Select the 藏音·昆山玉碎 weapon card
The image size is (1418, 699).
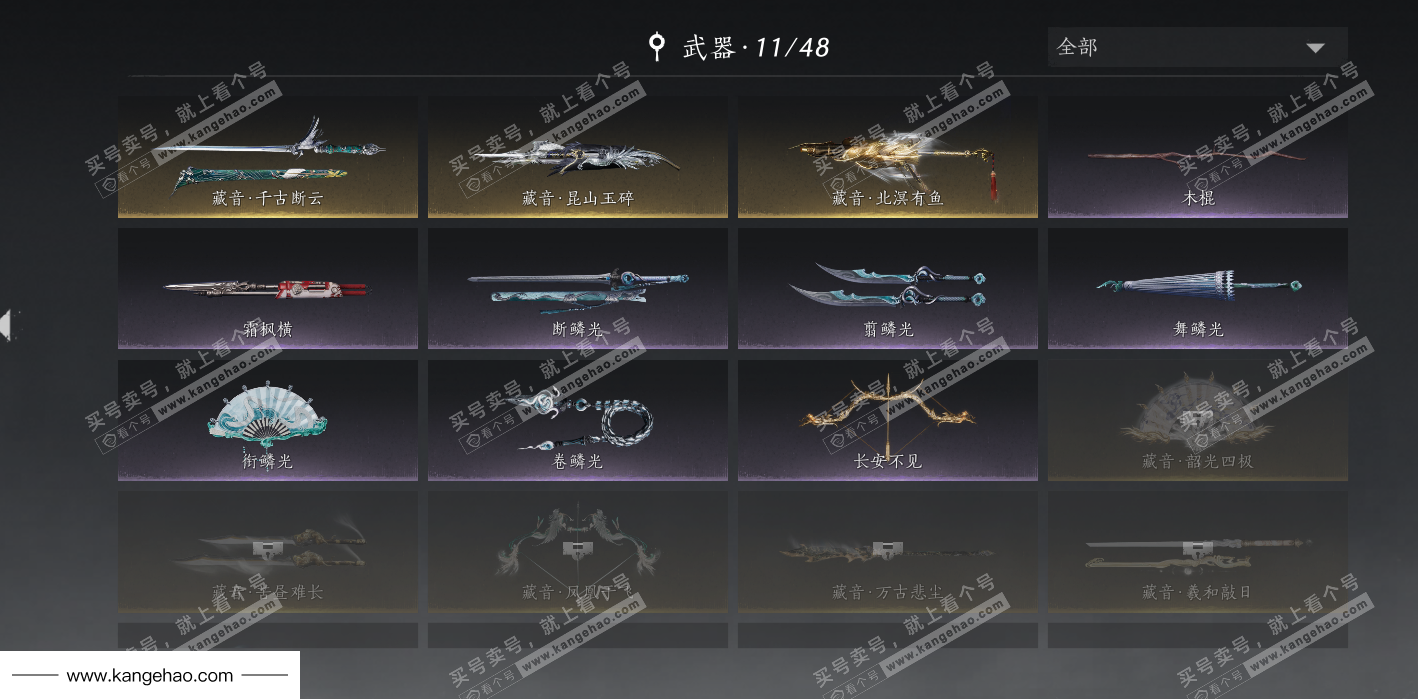[578, 157]
